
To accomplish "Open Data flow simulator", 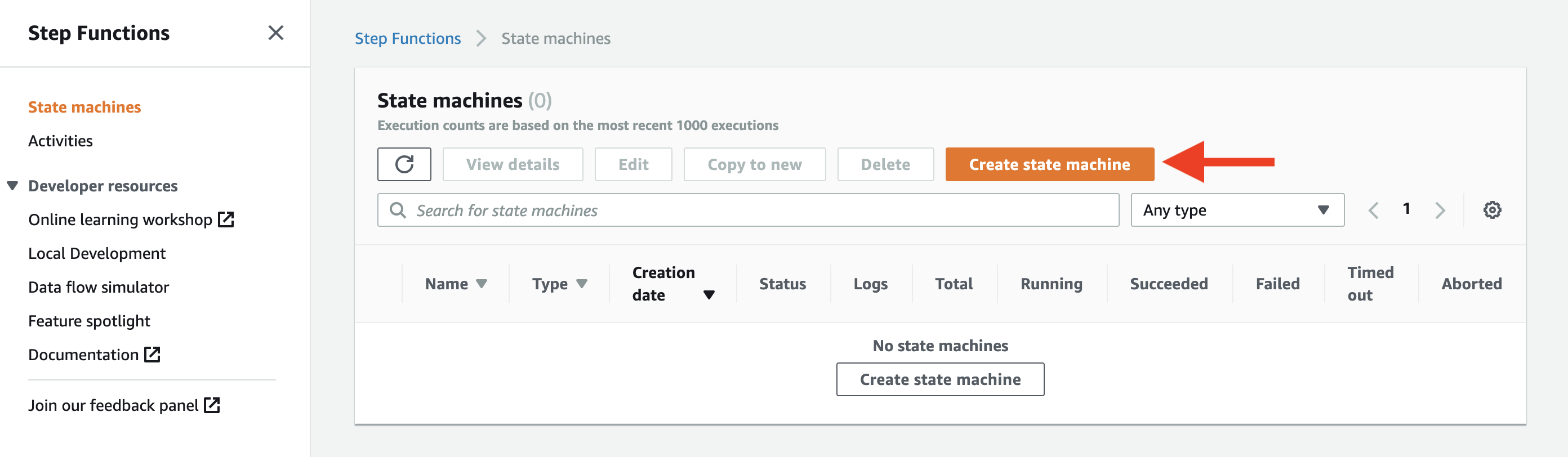I will coord(99,286).
